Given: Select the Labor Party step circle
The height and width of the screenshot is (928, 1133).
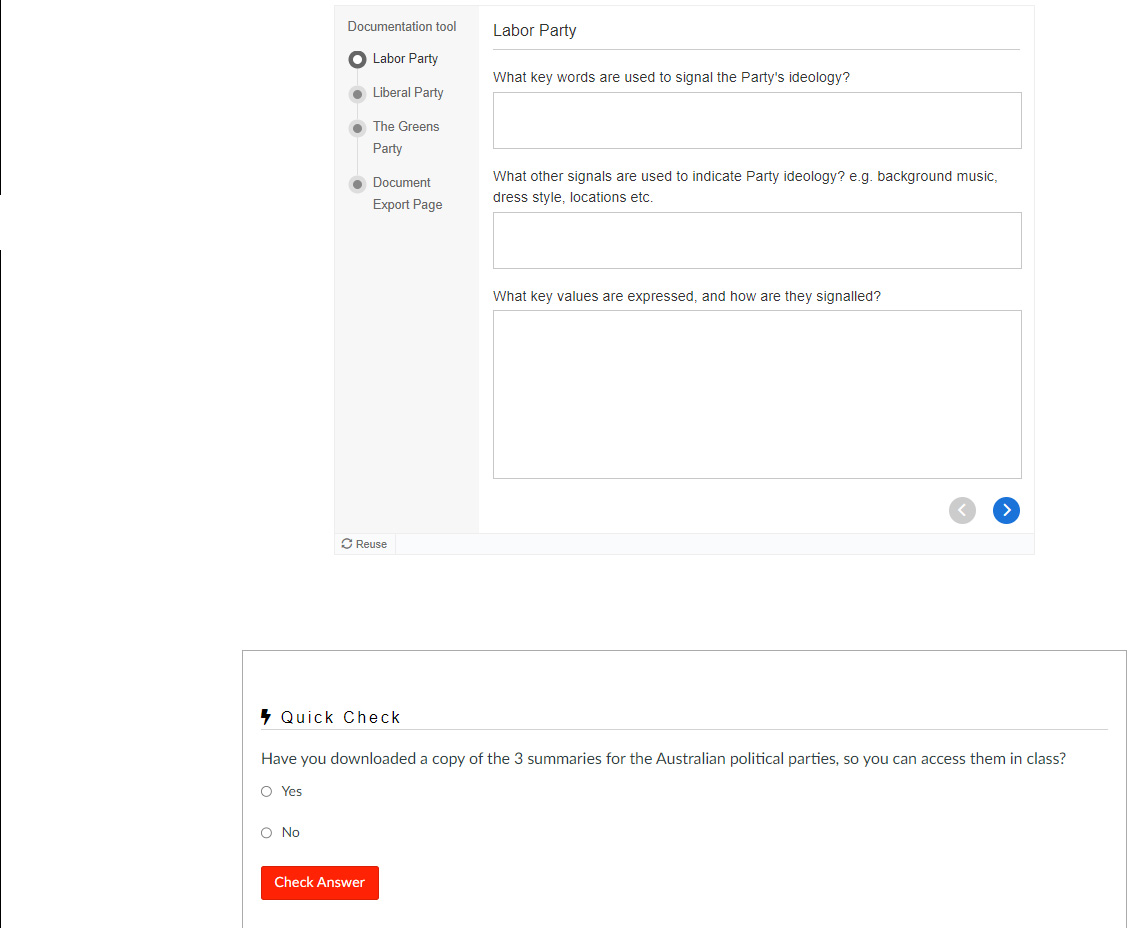Looking at the screenshot, I should coord(357,59).
